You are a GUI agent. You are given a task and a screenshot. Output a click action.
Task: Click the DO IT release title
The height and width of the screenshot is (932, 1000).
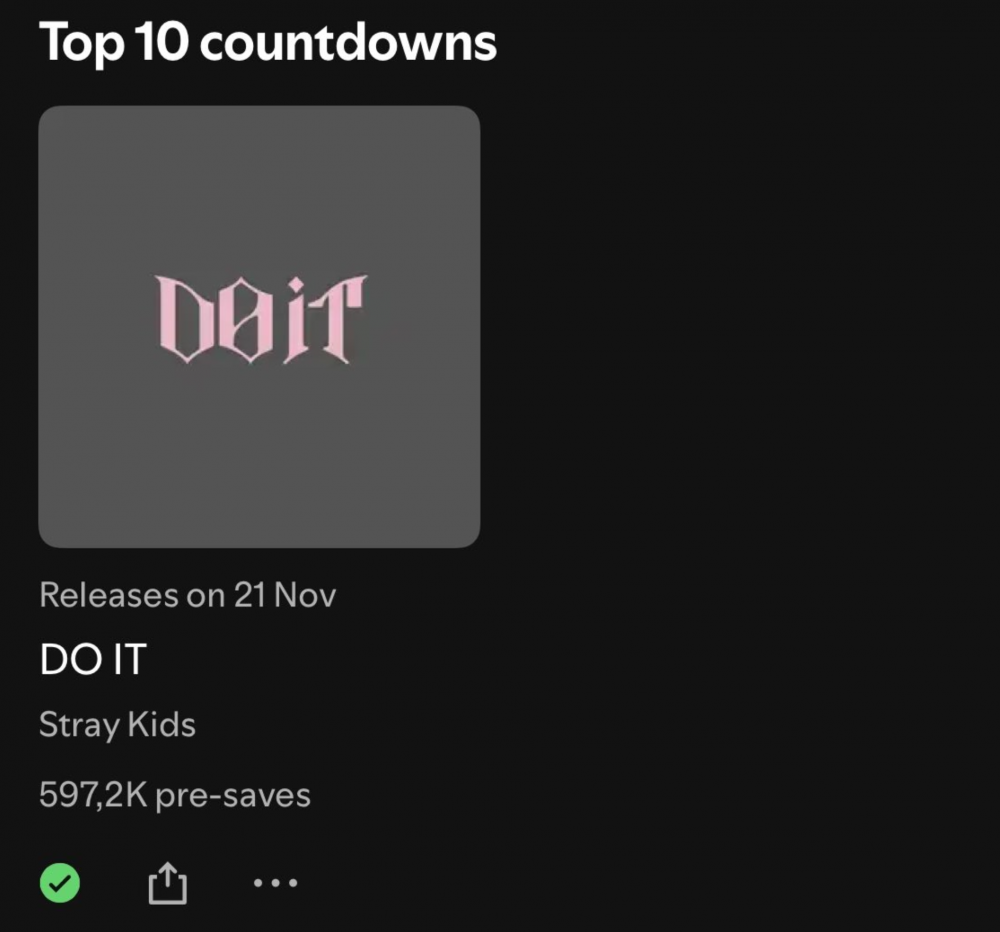[x=92, y=660]
